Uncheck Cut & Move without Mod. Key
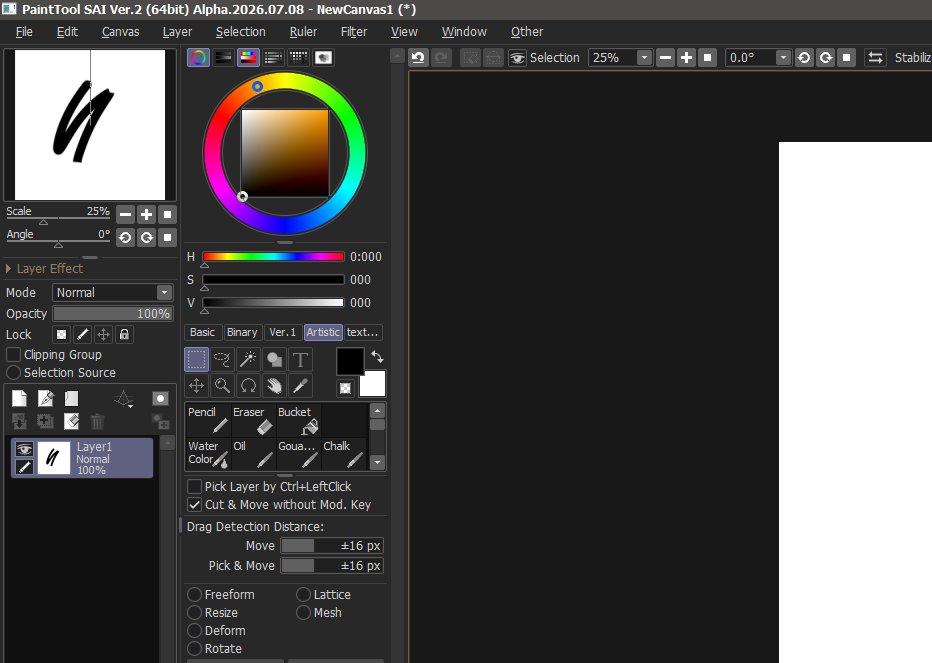Image resolution: width=932 pixels, height=663 pixels. point(194,505)
